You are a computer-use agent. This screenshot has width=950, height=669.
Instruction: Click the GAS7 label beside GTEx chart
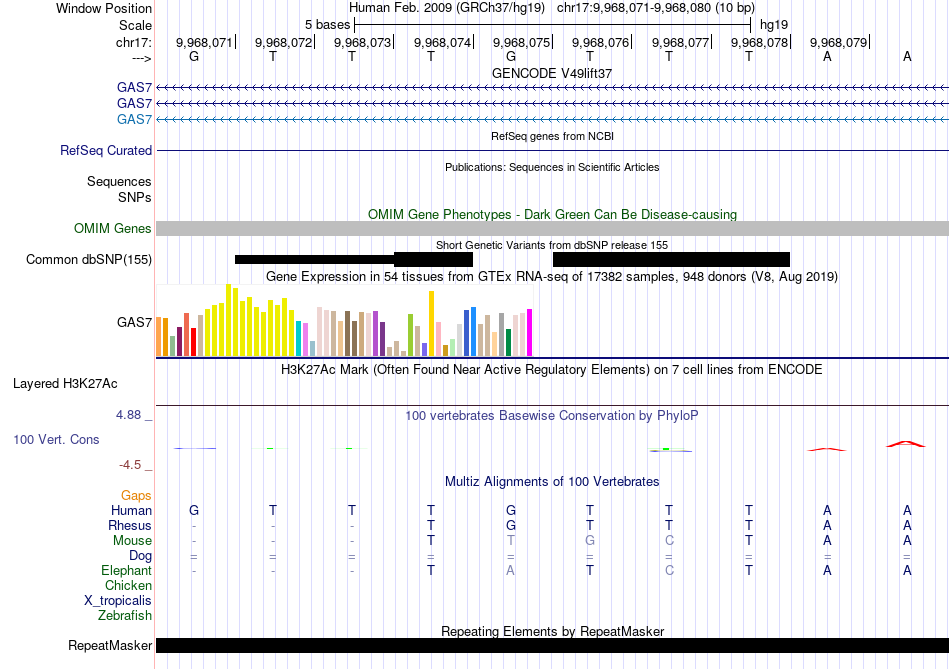coord(134,322)
